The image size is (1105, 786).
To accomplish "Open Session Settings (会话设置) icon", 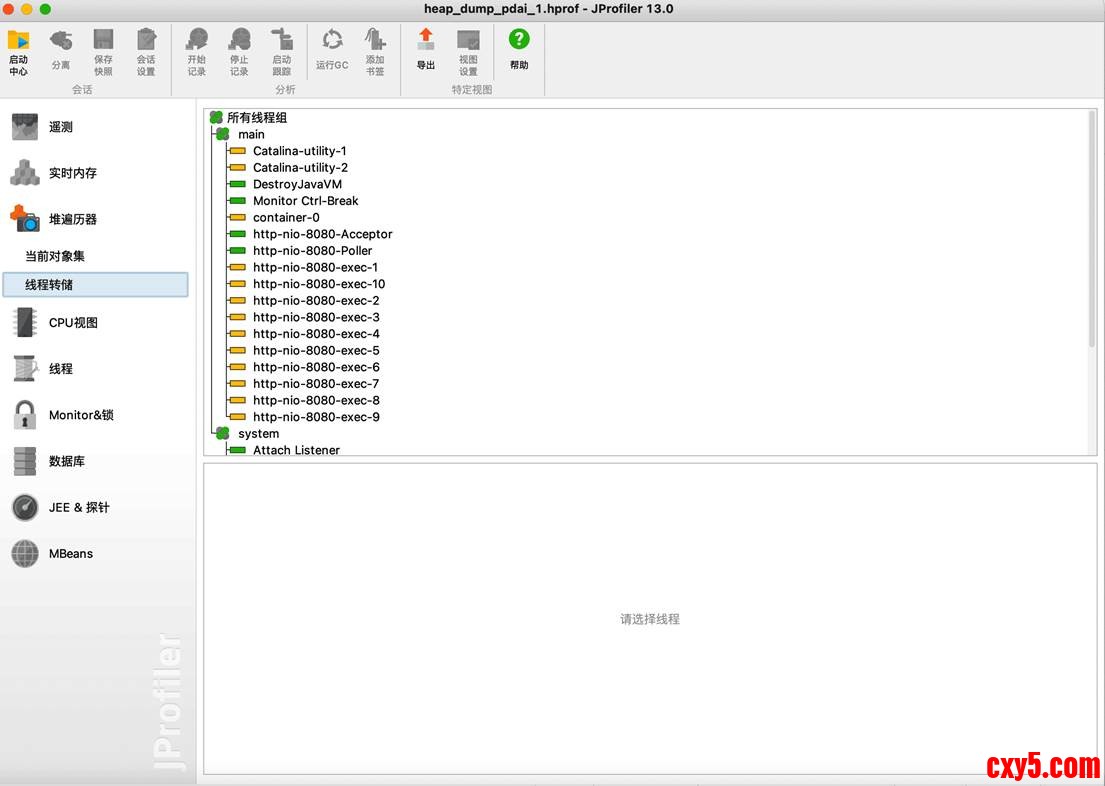I will pos(146,51).
